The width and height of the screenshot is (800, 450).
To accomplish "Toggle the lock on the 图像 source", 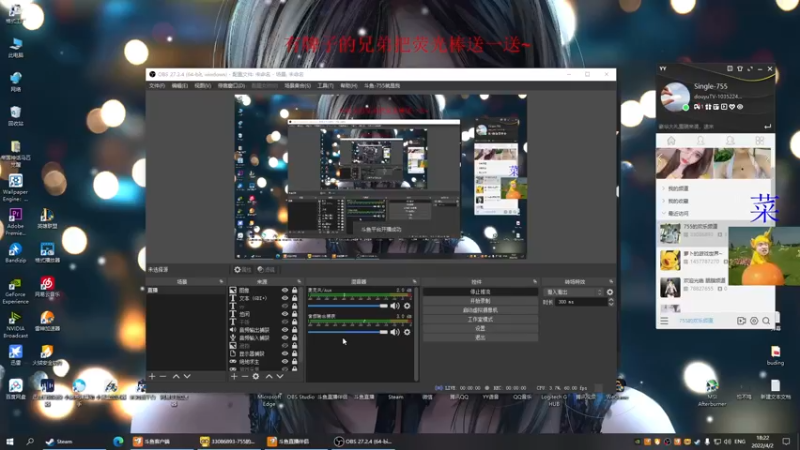I will point(294,290).
